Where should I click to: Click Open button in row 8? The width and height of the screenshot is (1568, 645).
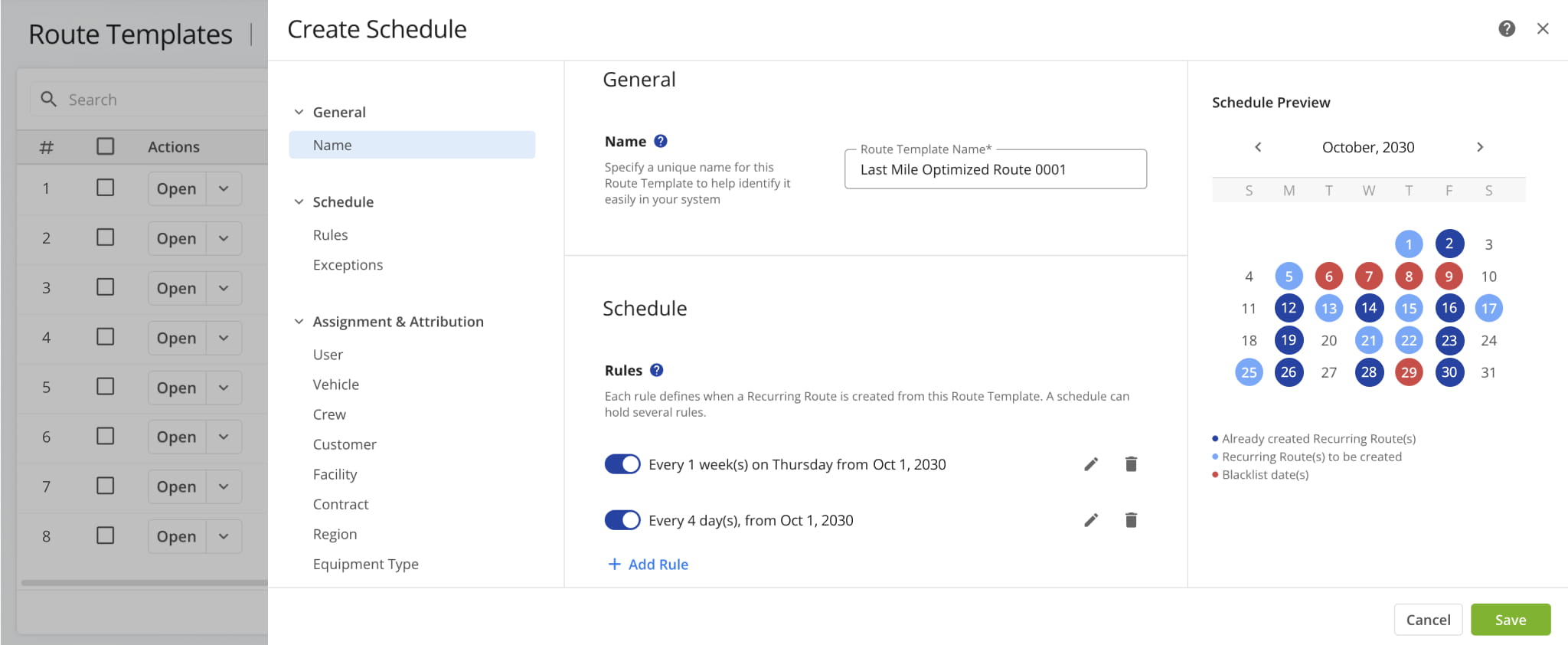pyautogui.click(x=176, y=536)
